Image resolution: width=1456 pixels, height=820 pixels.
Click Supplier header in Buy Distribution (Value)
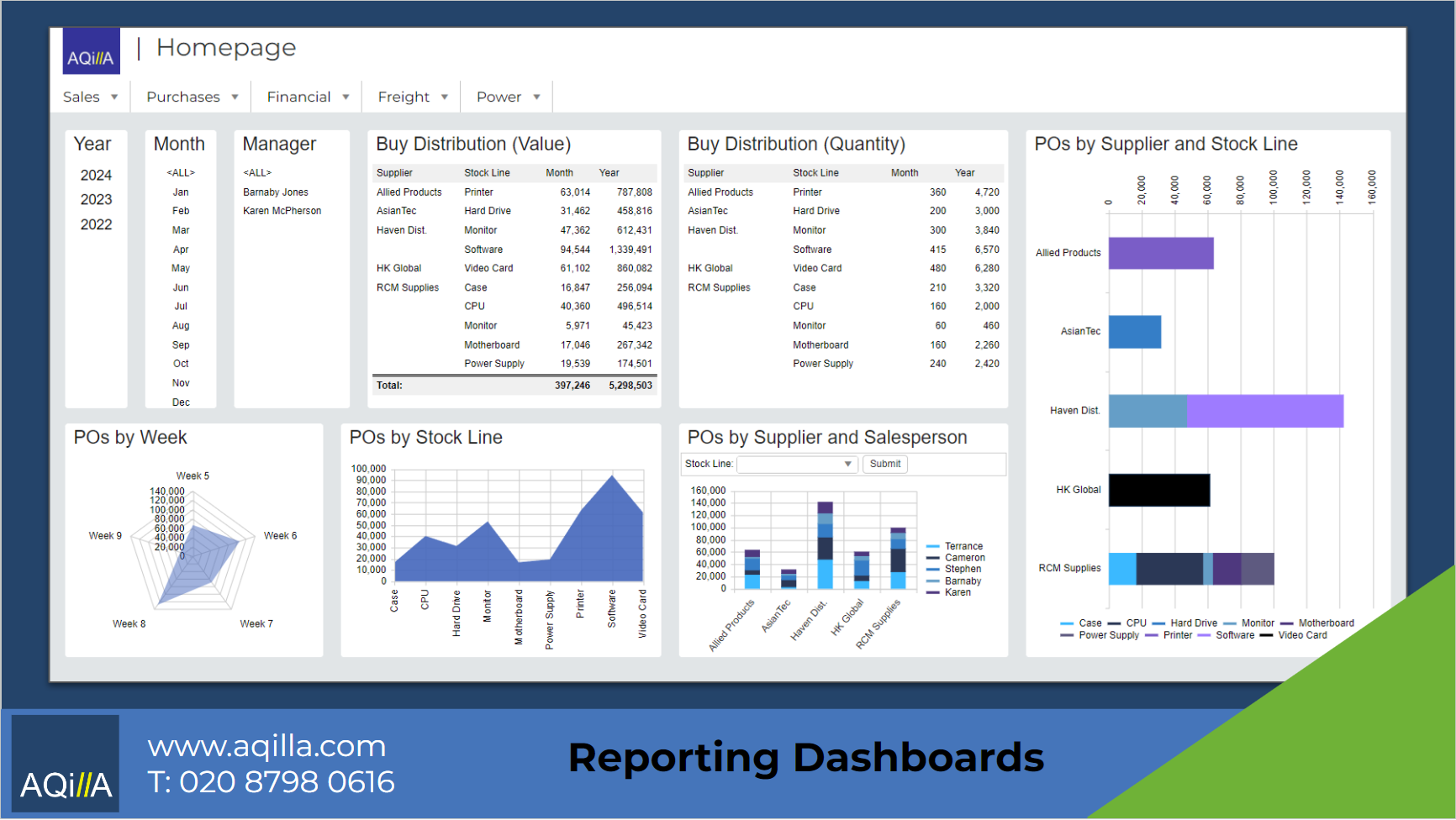394,173
